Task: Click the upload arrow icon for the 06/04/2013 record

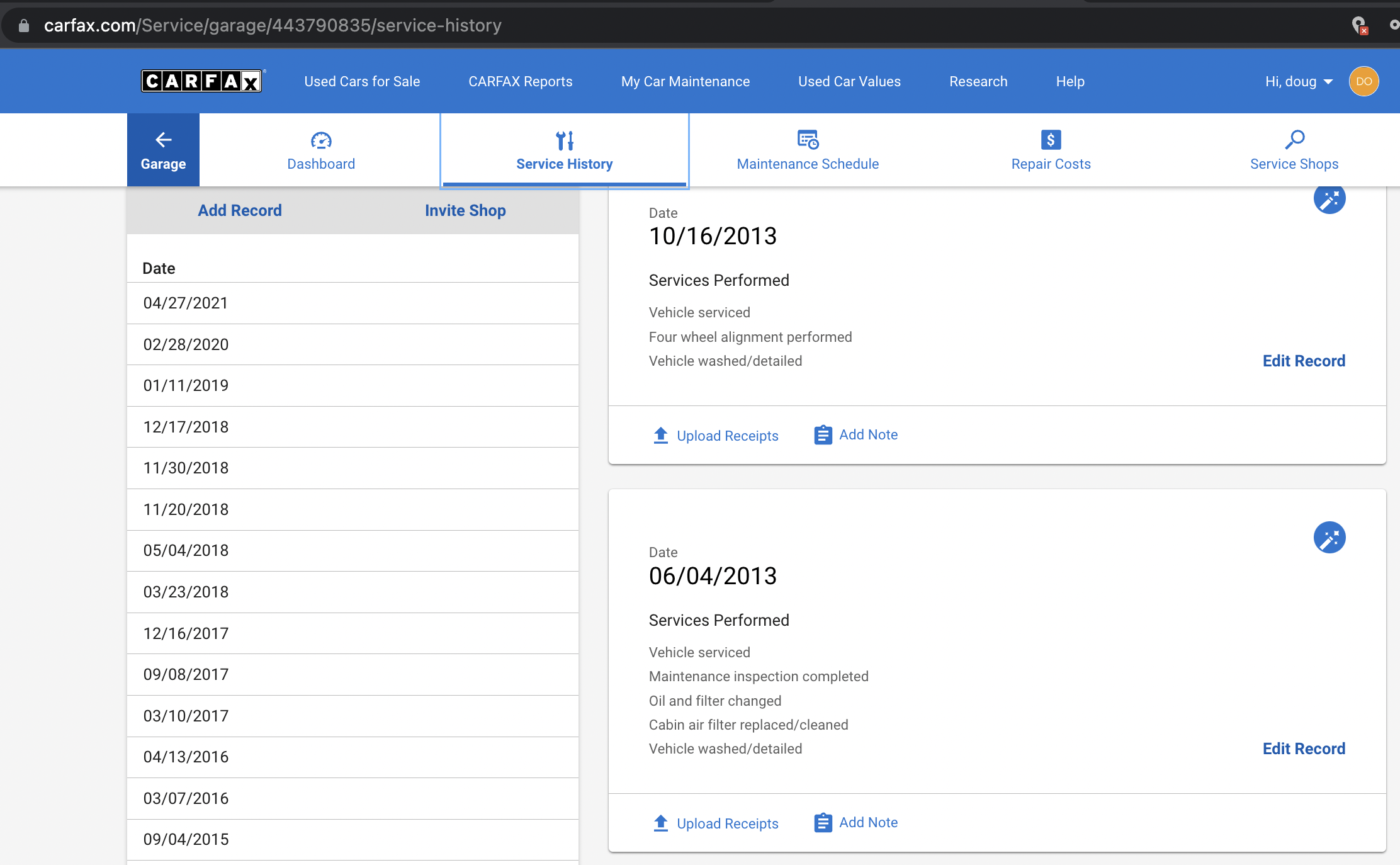Action: [x=660, y=823]
